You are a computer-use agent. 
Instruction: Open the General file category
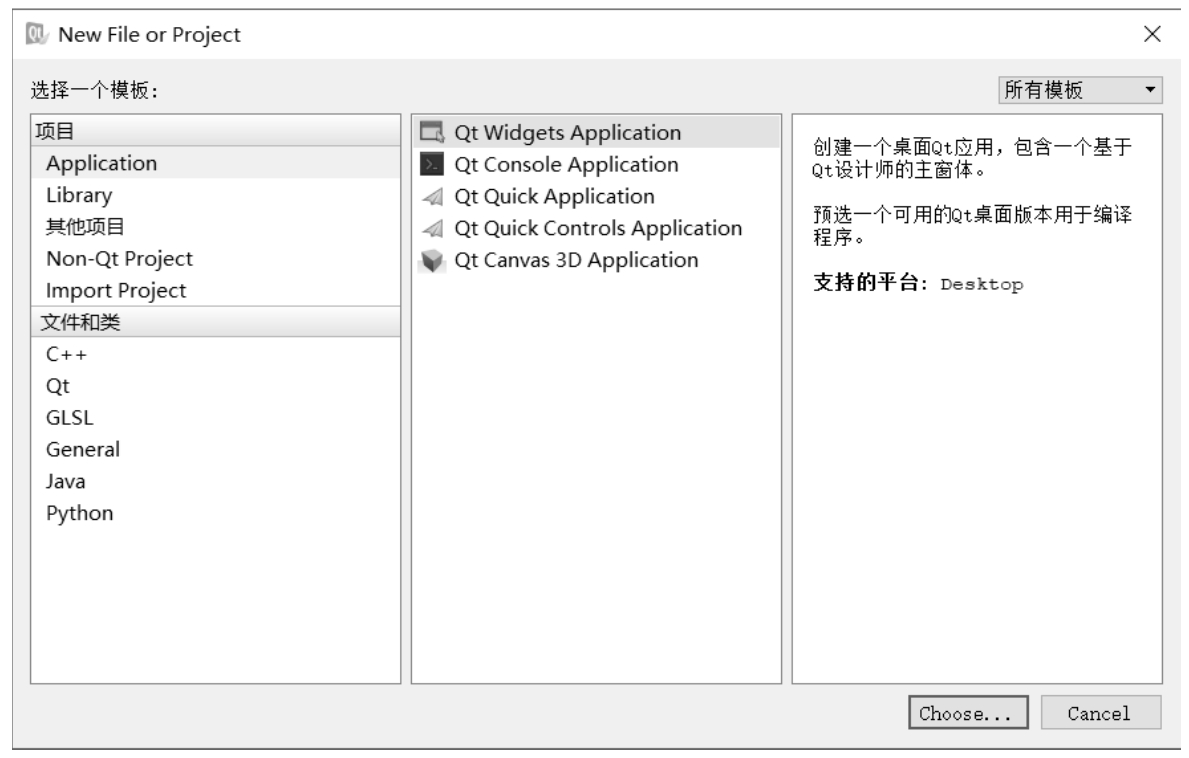(x=215, y=449)
